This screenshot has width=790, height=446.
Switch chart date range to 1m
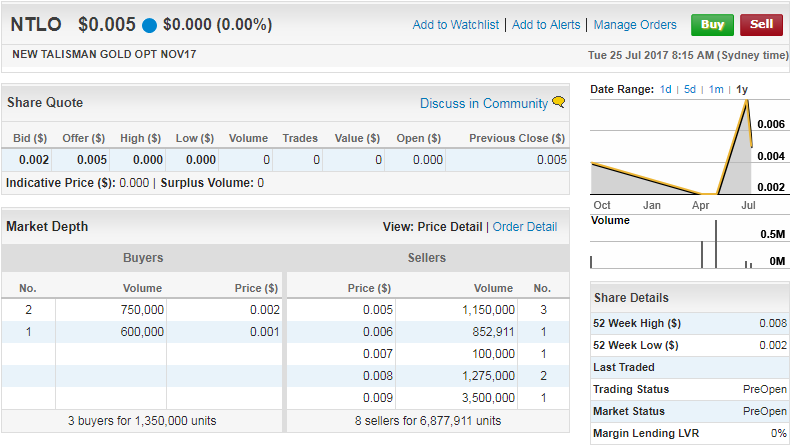716,89
